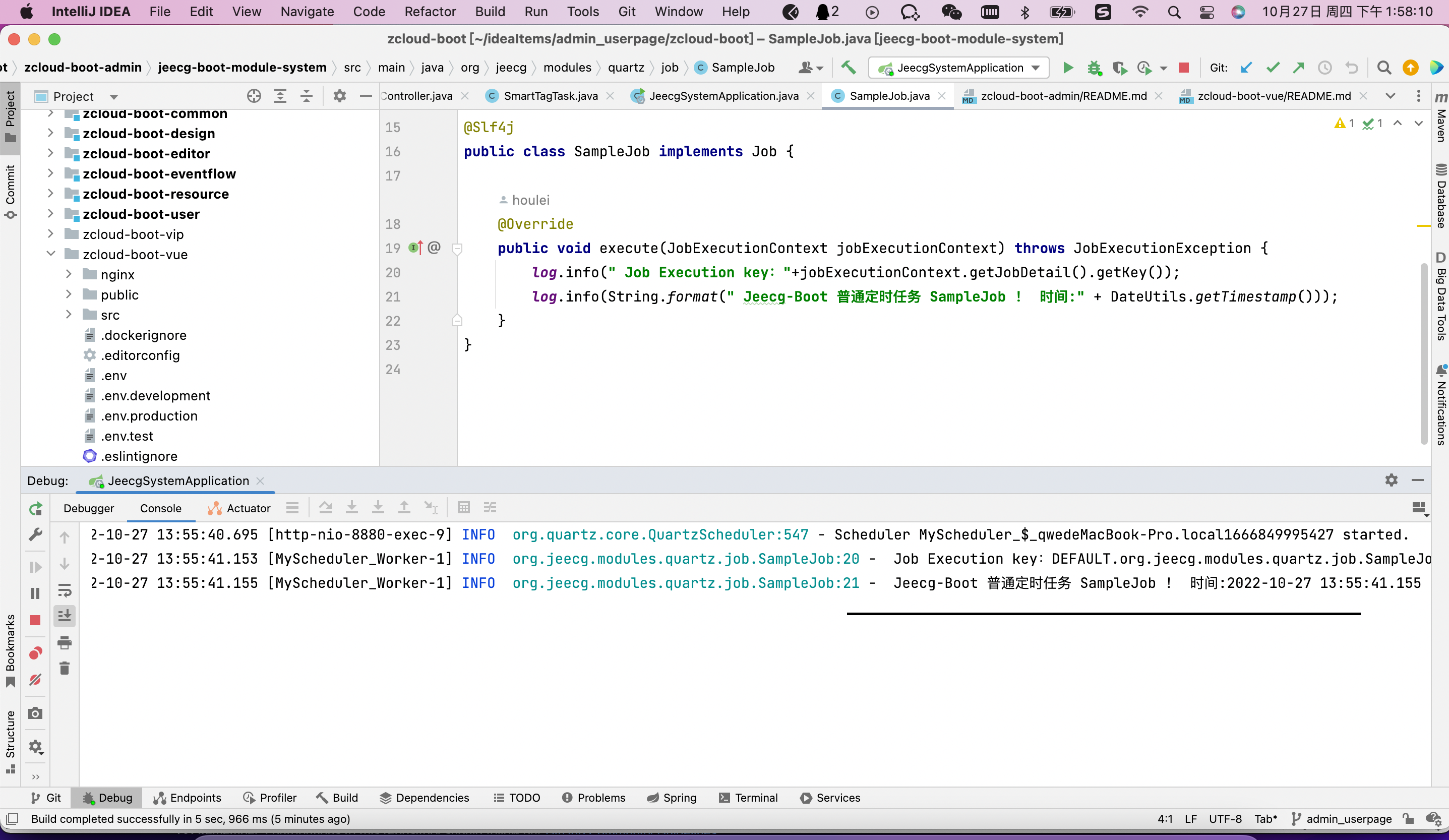Open the Problems tool window
Image resolution: width=1449 pixels, height=840 pixels.
click(594, 798)
